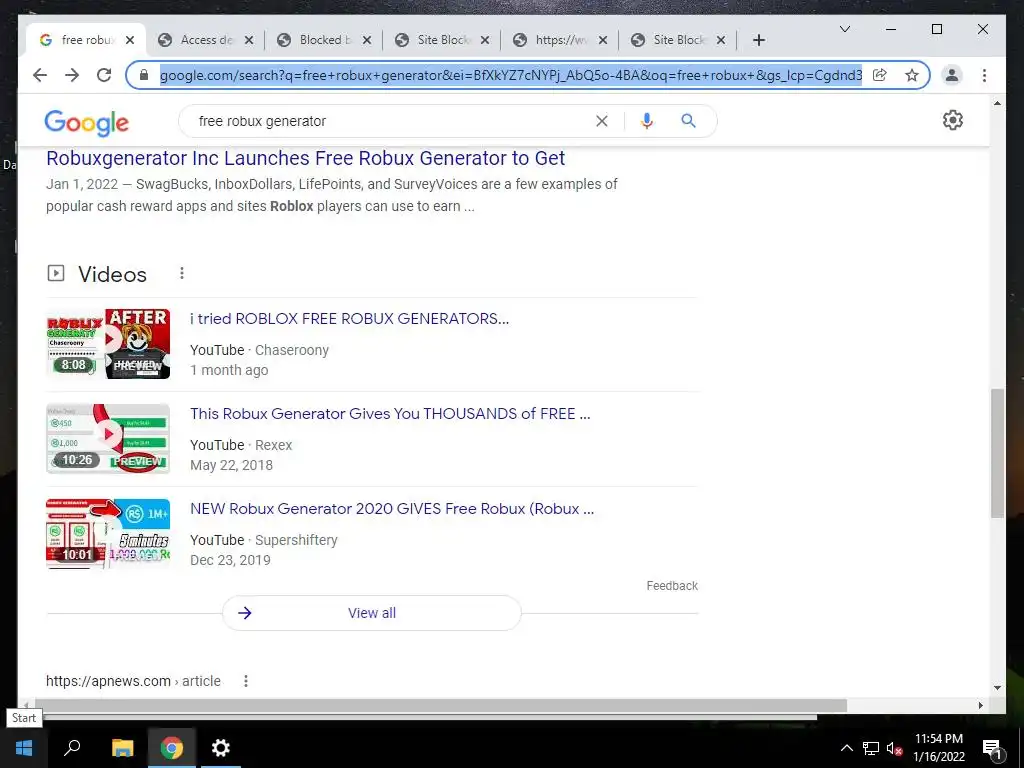Show hidden system tray icons

(846, 748)
